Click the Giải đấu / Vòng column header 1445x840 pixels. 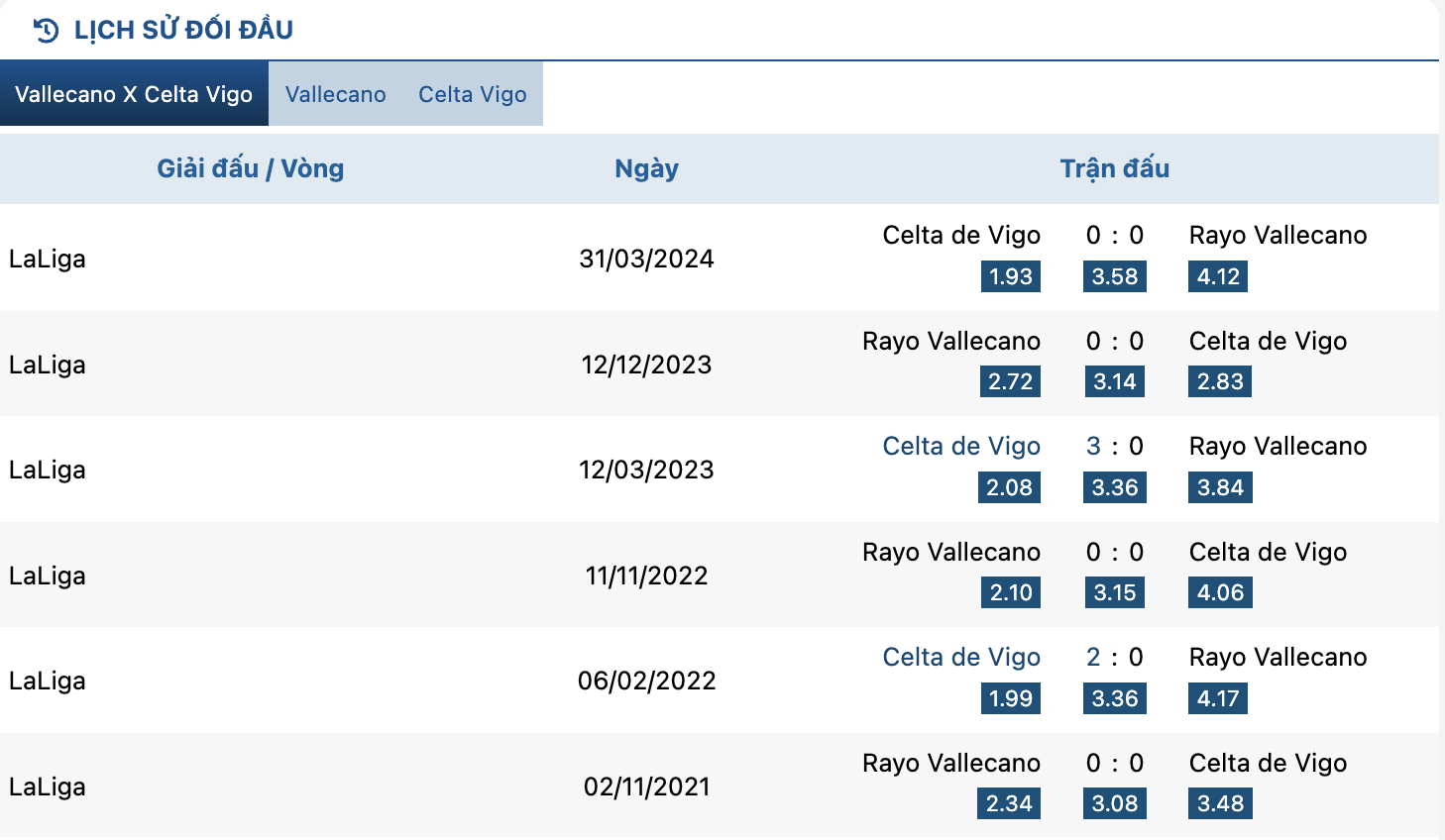point(251,168)
